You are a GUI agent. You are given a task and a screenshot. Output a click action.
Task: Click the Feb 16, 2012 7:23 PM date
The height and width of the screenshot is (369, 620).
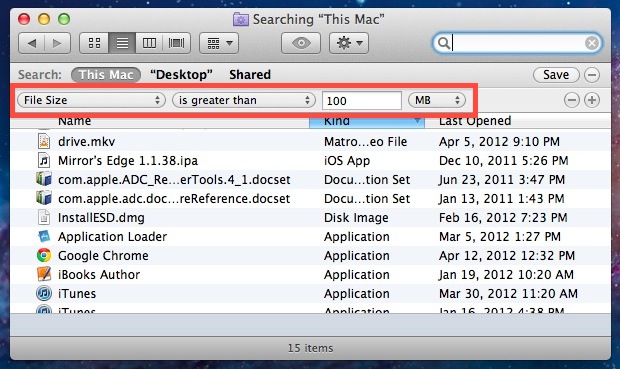click(503, 218)
